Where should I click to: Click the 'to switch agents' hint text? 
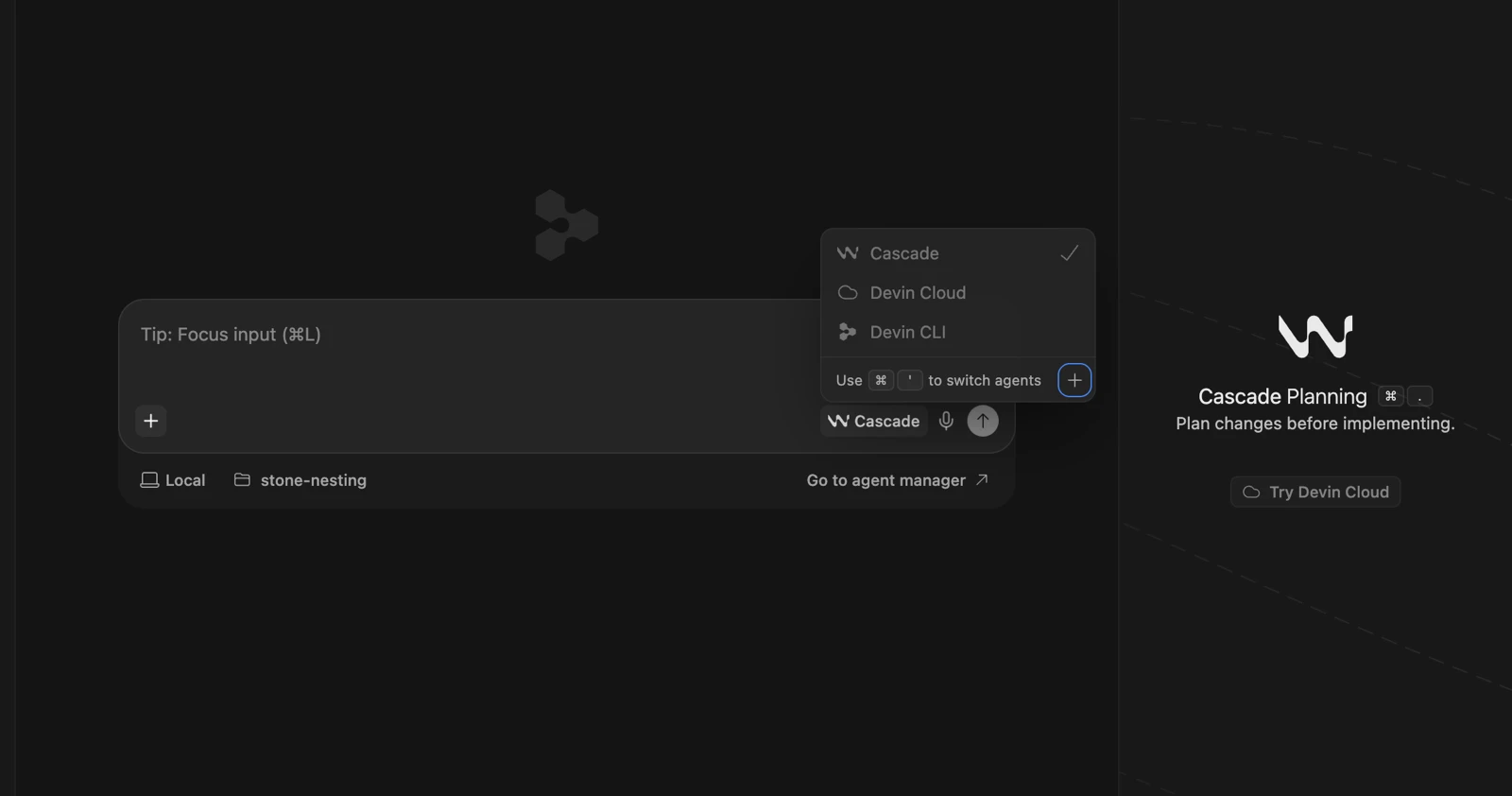point(985,380)
